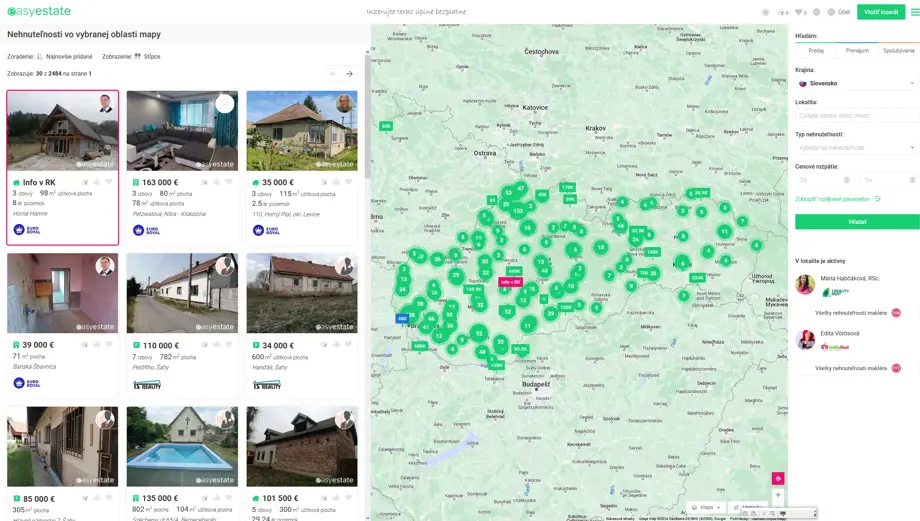The width and height of the screenshot is (920, 521).
Task: Click Euro Royal logo under 39 000 € listing
Action: pyautogui.click(x=27, y=383)
